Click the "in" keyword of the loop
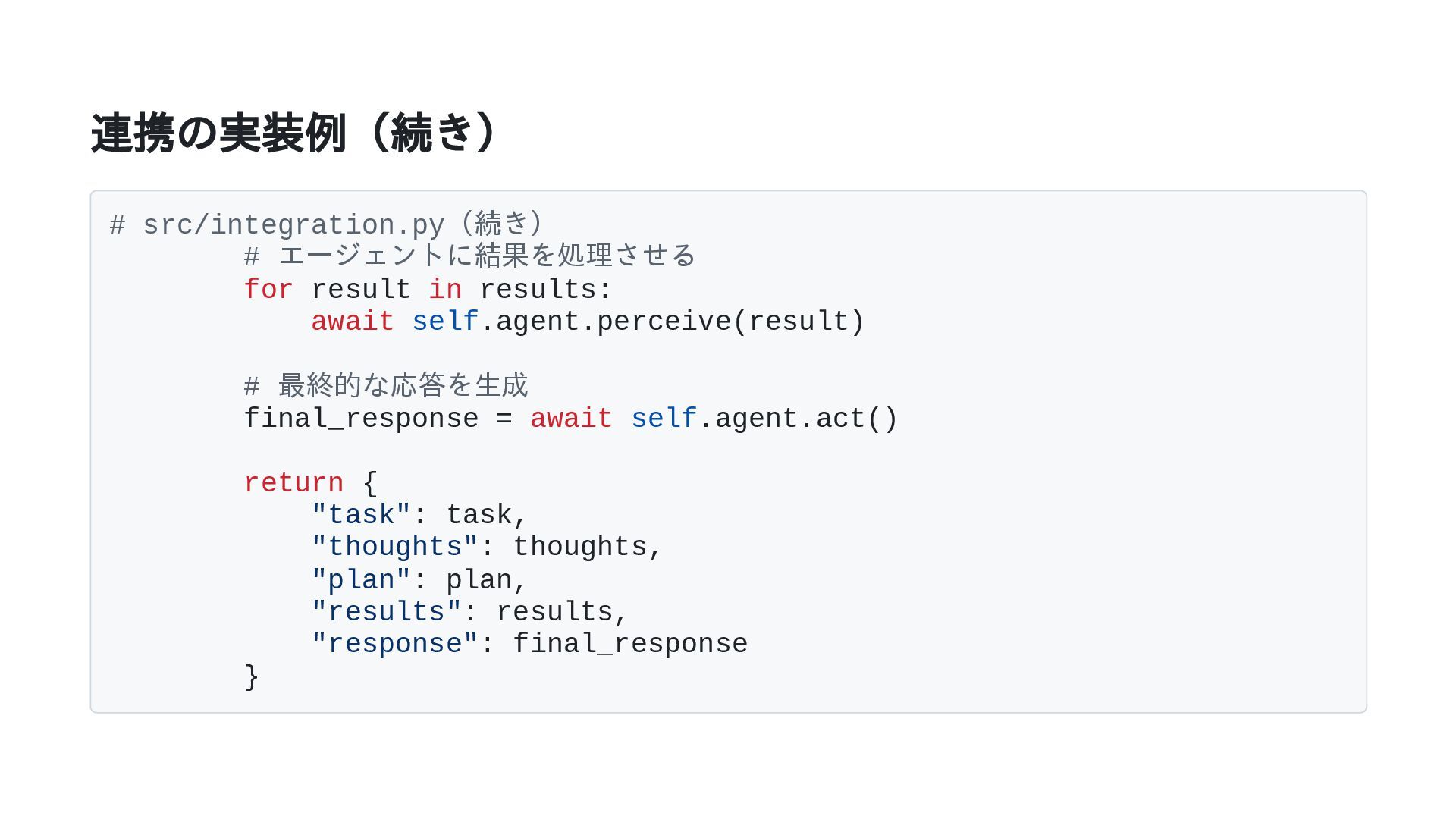This screenshot has height=819, width=1456. pos(445,290)
